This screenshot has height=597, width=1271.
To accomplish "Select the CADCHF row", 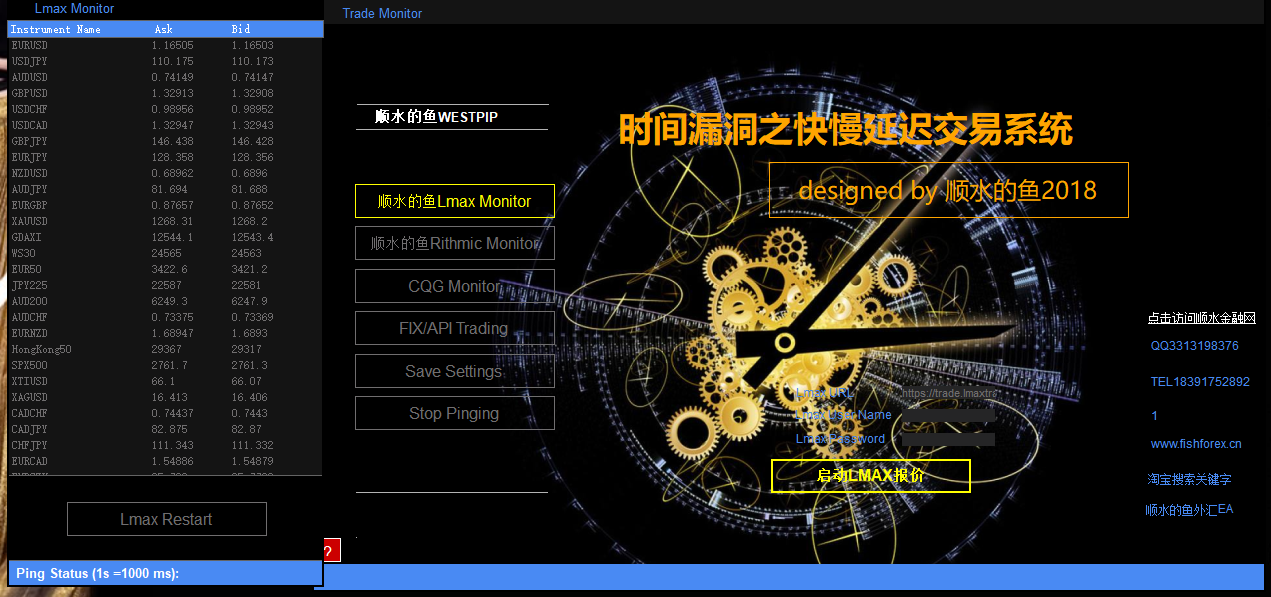I will tap(165, 413).
